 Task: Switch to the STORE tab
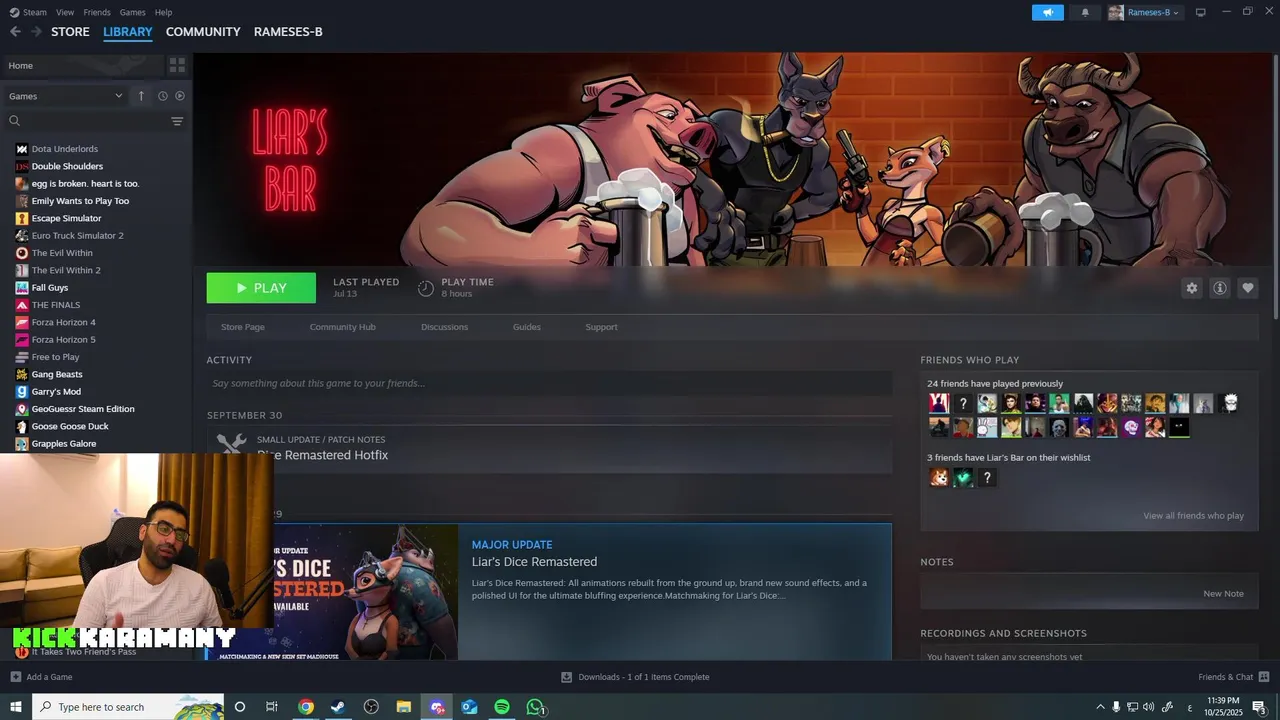tap(70, 32)
